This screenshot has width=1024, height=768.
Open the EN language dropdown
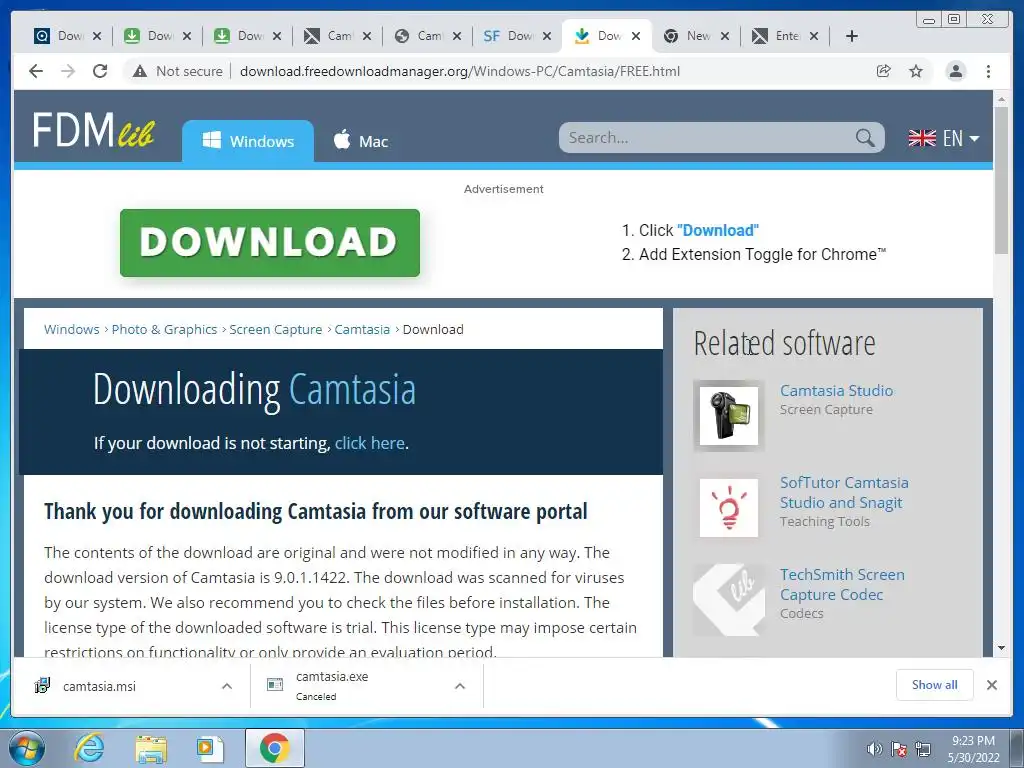tap(944, 138)
